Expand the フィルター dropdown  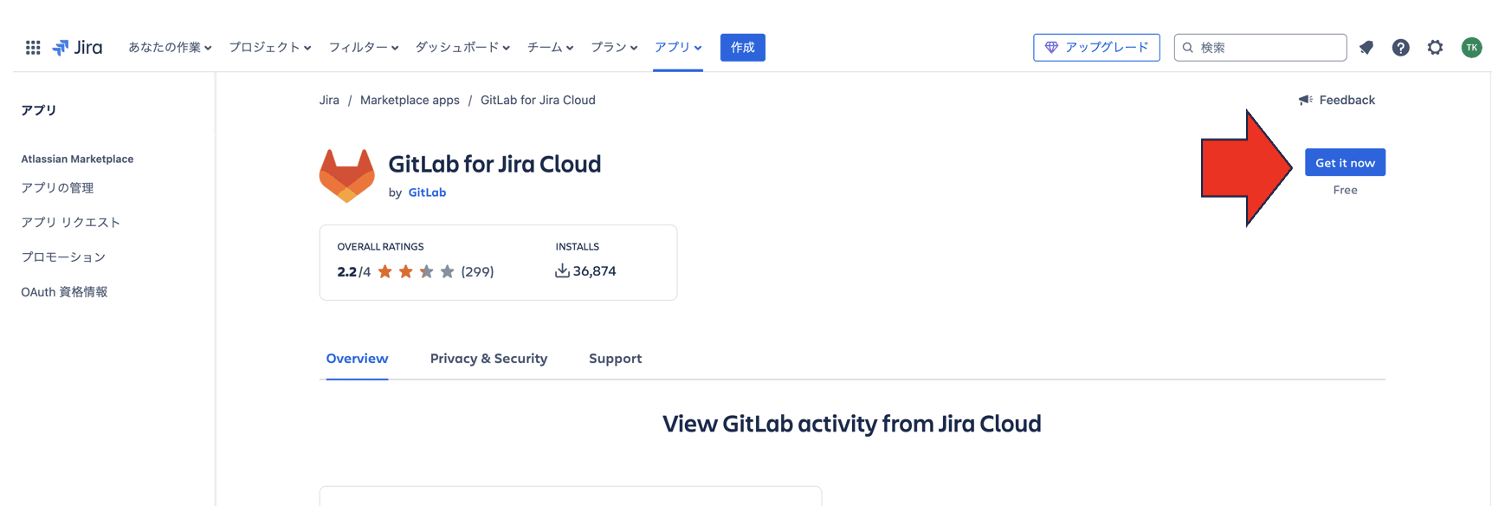364,47
